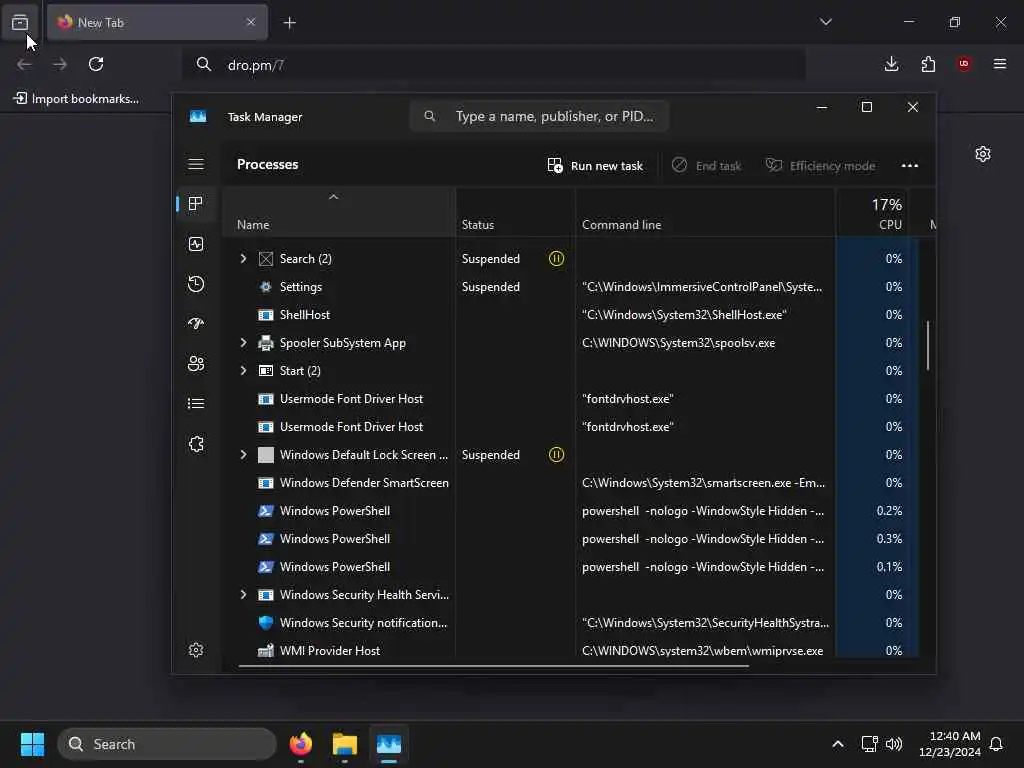Open the Users page in sidebar
This screenshot has width=1024, height=768.
(x=196, y=364)
